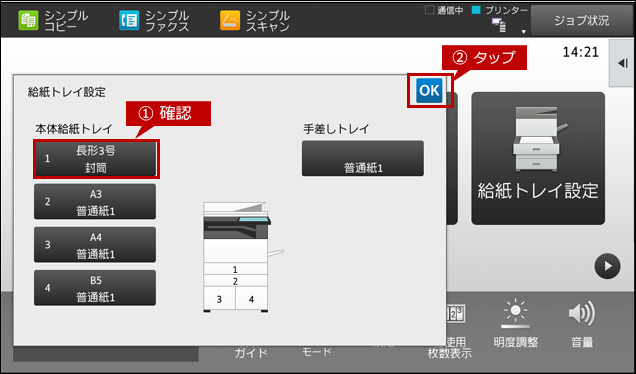The image size is (636, 374).
Task: Click the ガイド label at bottom
Action: 251,353
